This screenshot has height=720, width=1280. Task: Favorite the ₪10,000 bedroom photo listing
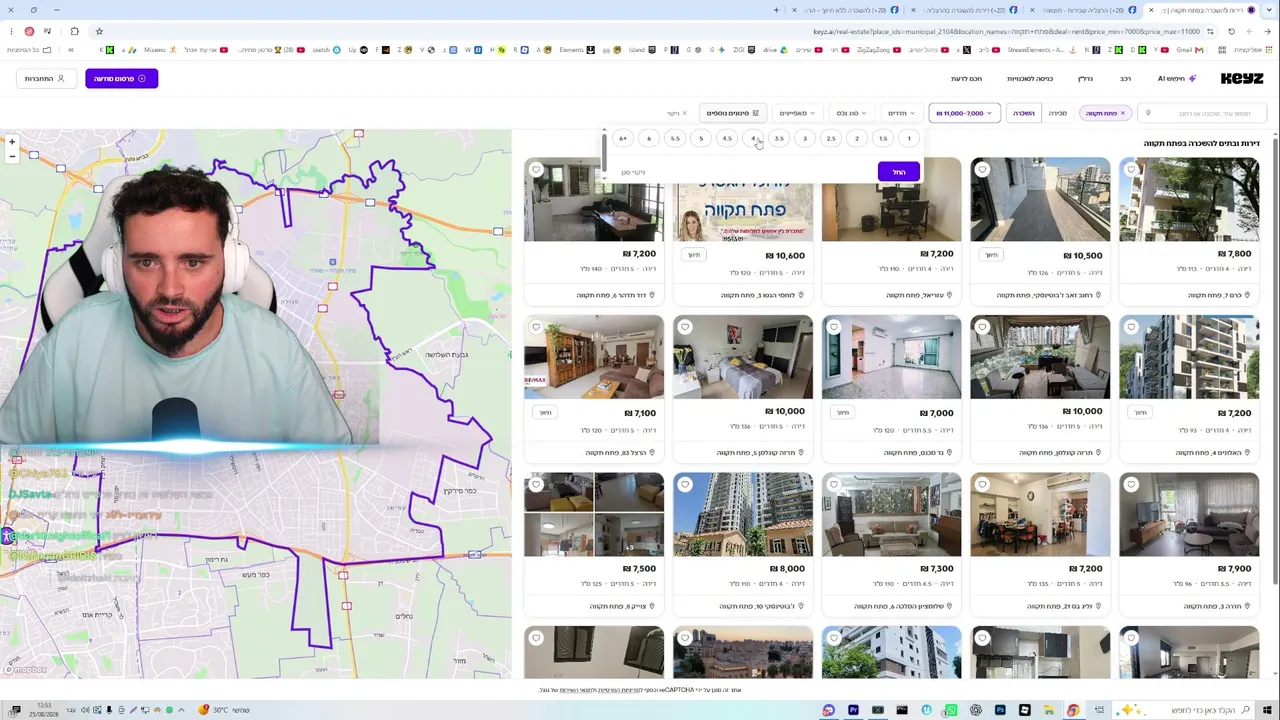pyautogui.click(x=685, y=327)
